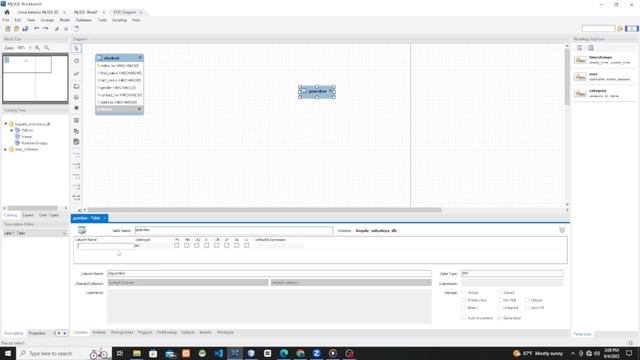Open the File menu

pos(6,20)
